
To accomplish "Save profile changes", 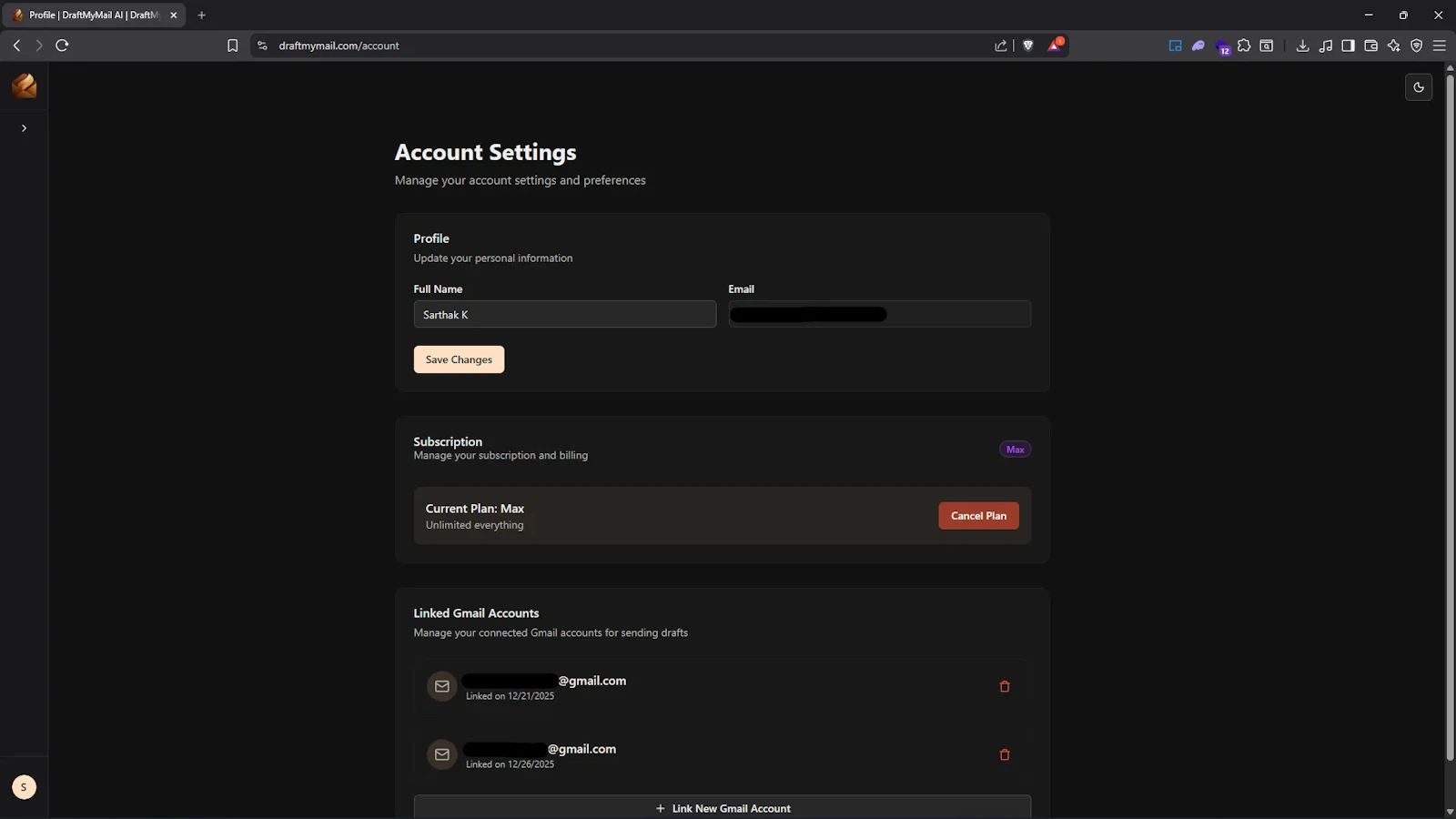I will coord(459,359).
